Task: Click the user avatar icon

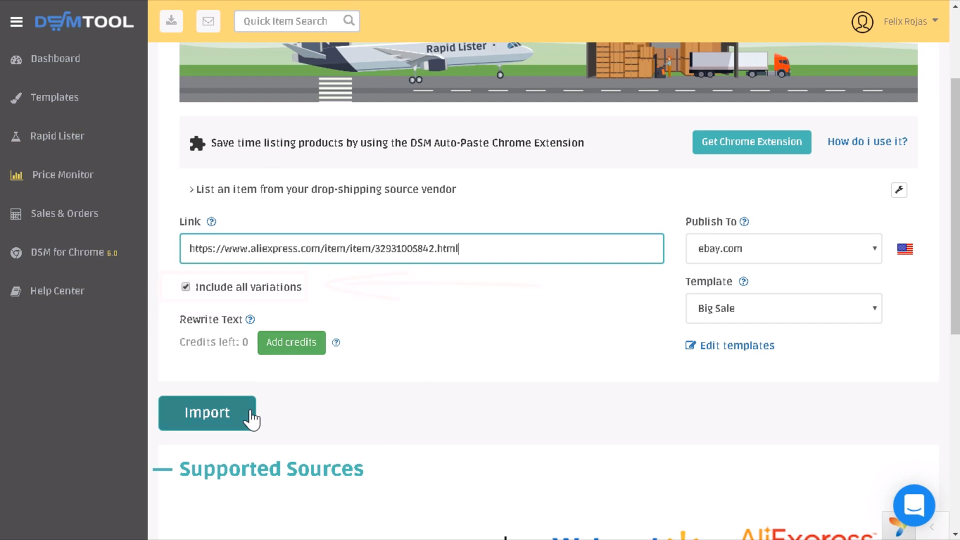Action: tap(862, 22)
